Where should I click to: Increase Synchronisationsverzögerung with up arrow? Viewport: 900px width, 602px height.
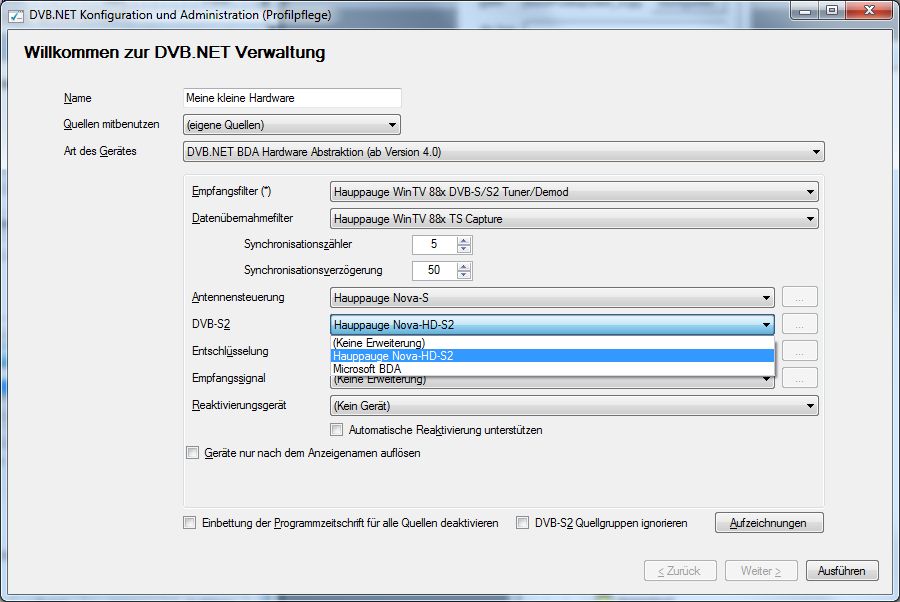coord(463,266)
